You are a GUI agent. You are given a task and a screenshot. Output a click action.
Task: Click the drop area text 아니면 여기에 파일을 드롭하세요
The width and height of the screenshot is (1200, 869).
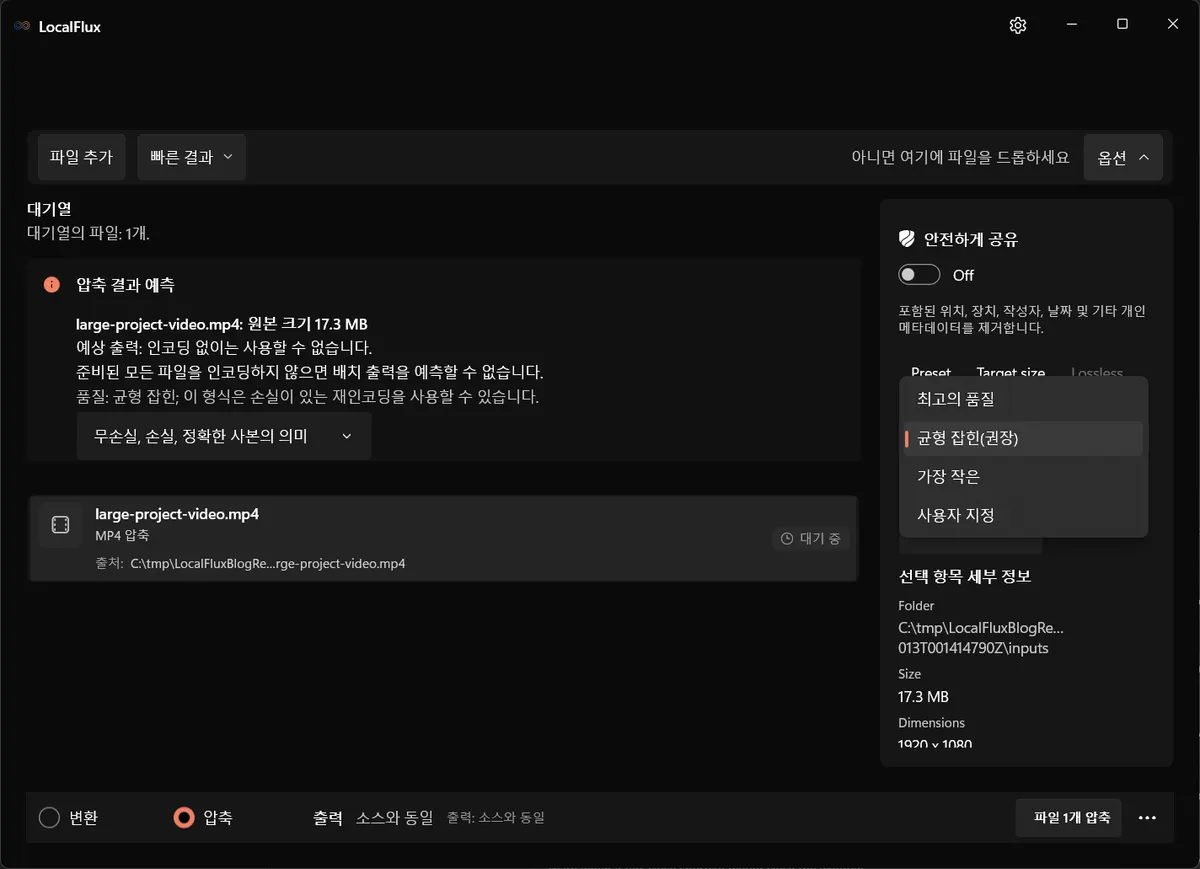pyautogui.click(x=960, y=157)
